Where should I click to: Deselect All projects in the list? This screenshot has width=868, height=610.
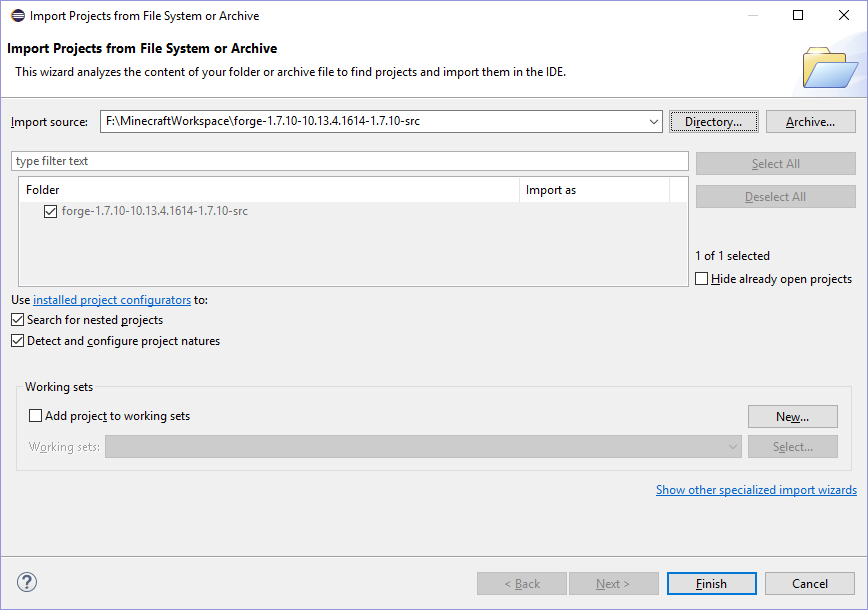pyautogui.click(x=775, y=197)
